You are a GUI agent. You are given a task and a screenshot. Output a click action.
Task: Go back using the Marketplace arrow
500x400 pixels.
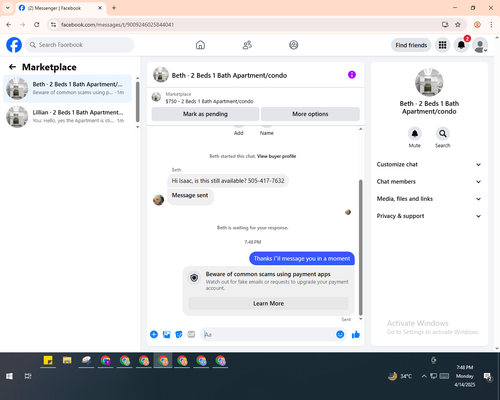12,67
